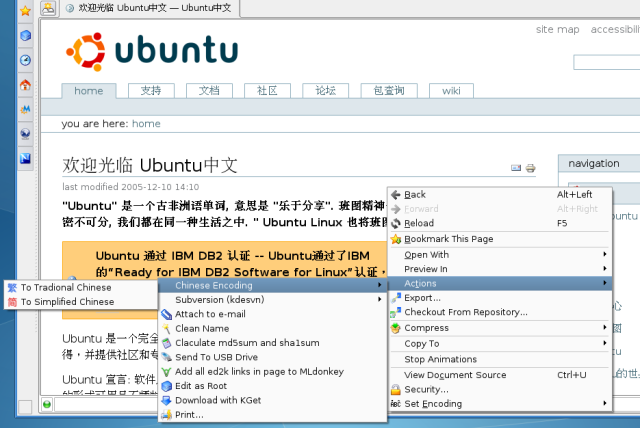Select the Bookmark This Page entry
The image size is (640, 428).
500,239
